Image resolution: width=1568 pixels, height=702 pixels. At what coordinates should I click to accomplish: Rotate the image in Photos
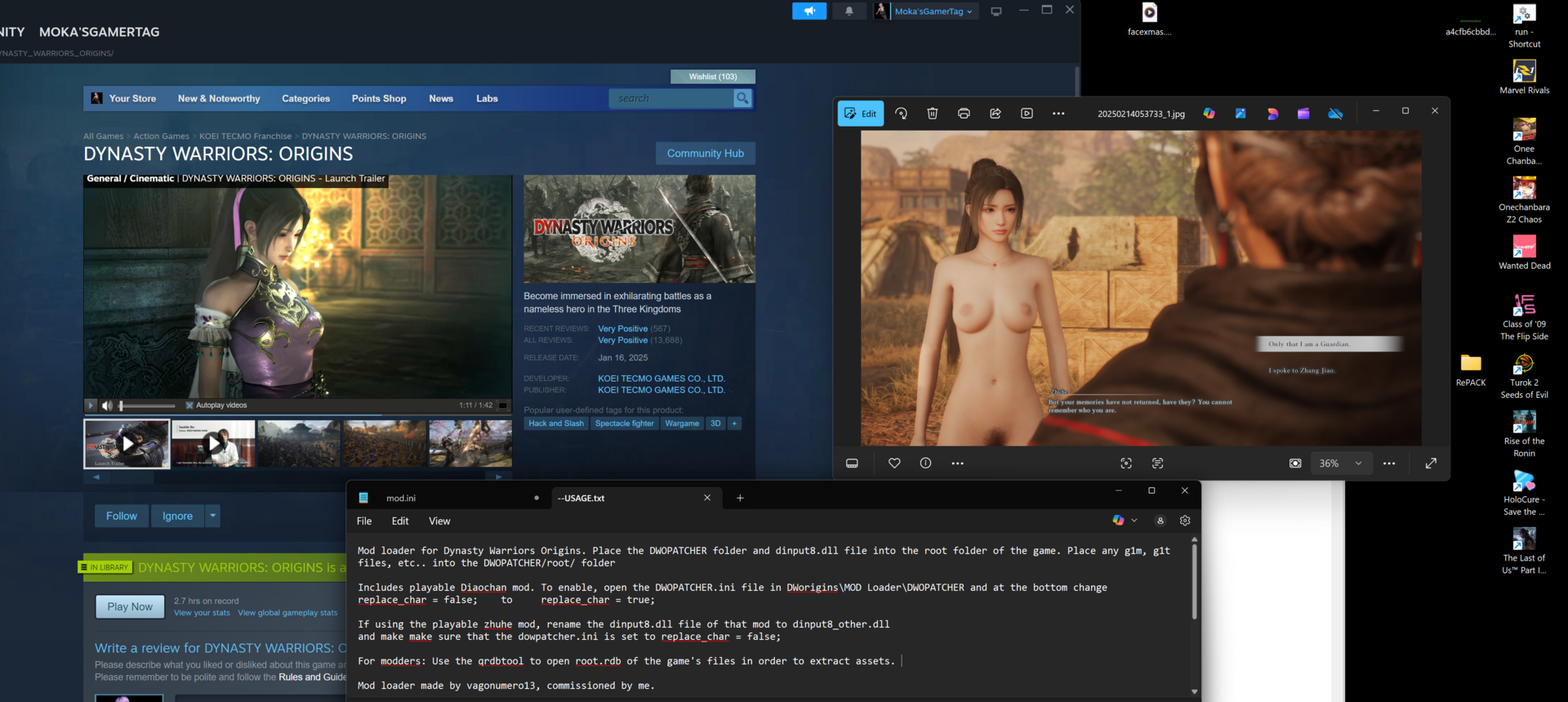[902, 114]
